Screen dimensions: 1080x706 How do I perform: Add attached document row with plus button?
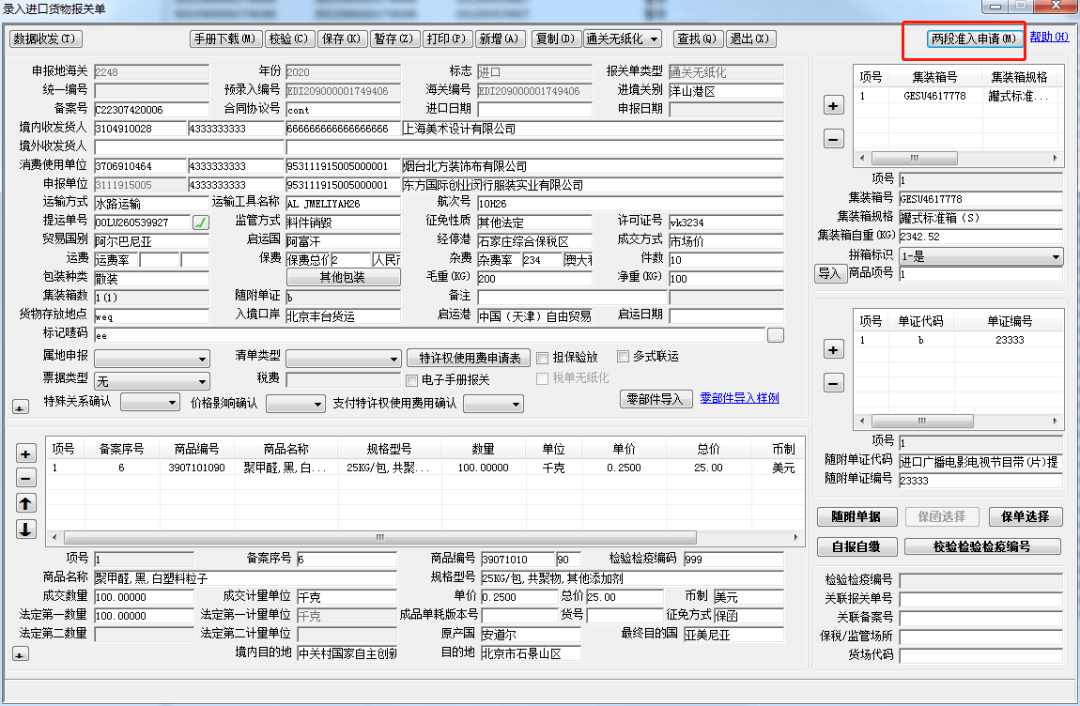click(x=833, y=350)
